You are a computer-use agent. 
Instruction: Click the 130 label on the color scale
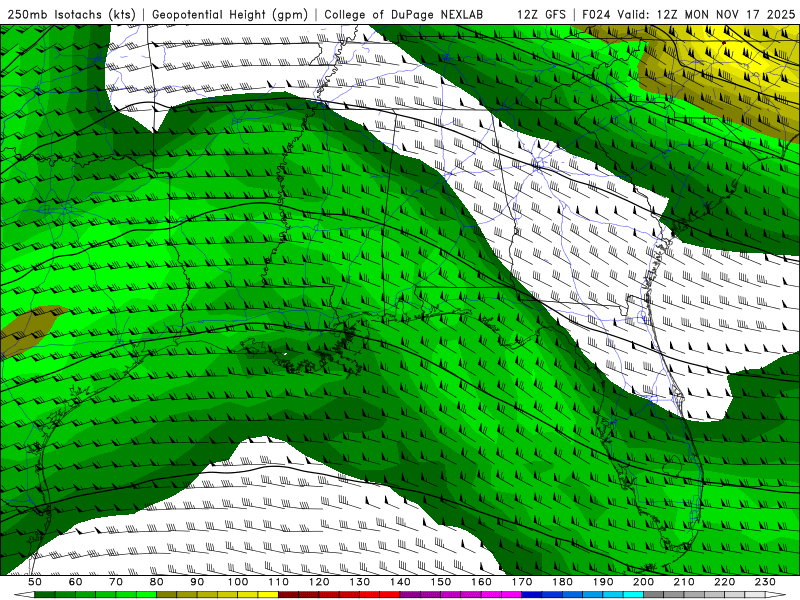(360, 582)
